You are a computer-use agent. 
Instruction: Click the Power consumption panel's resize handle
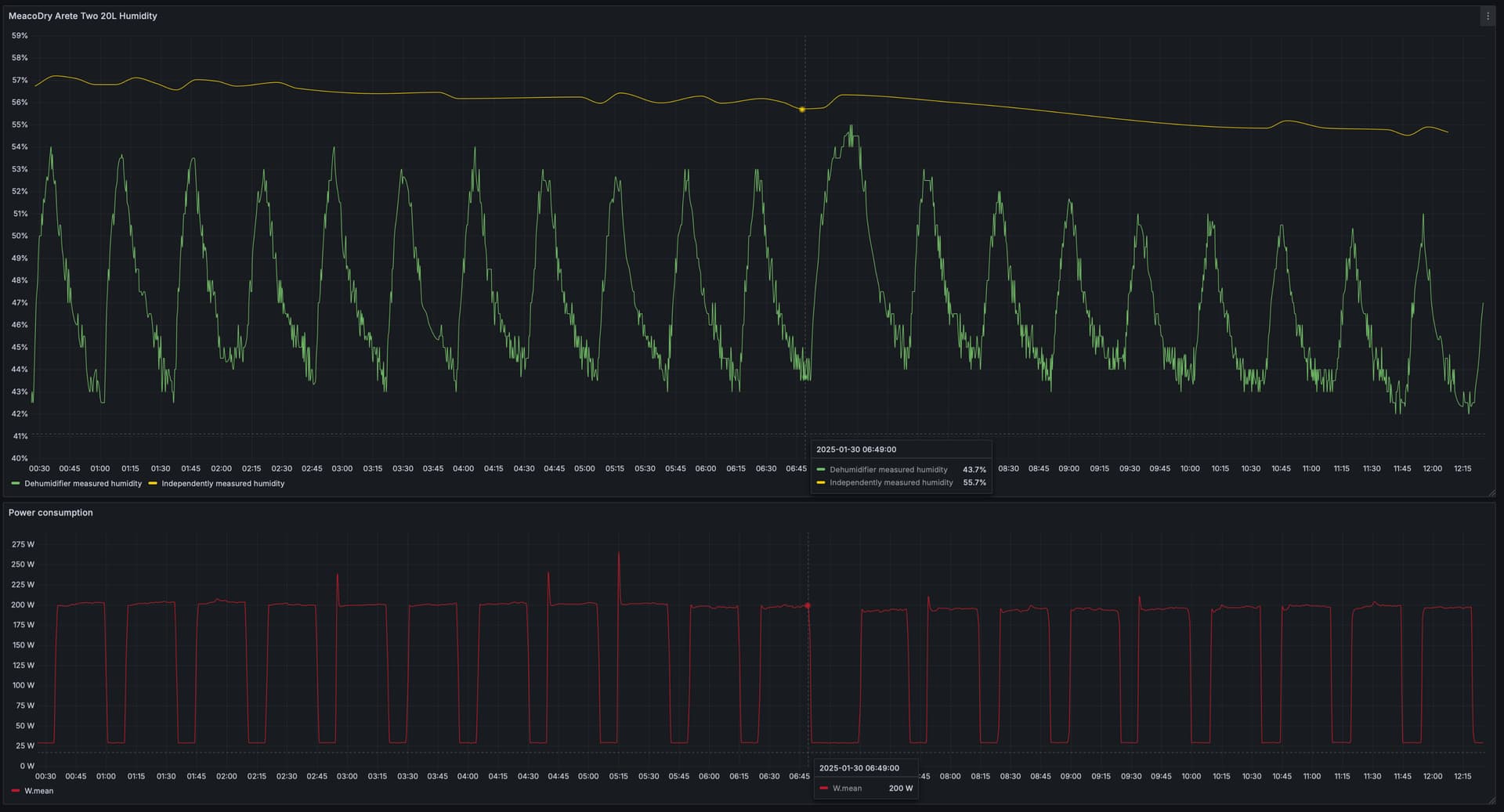1491,800
